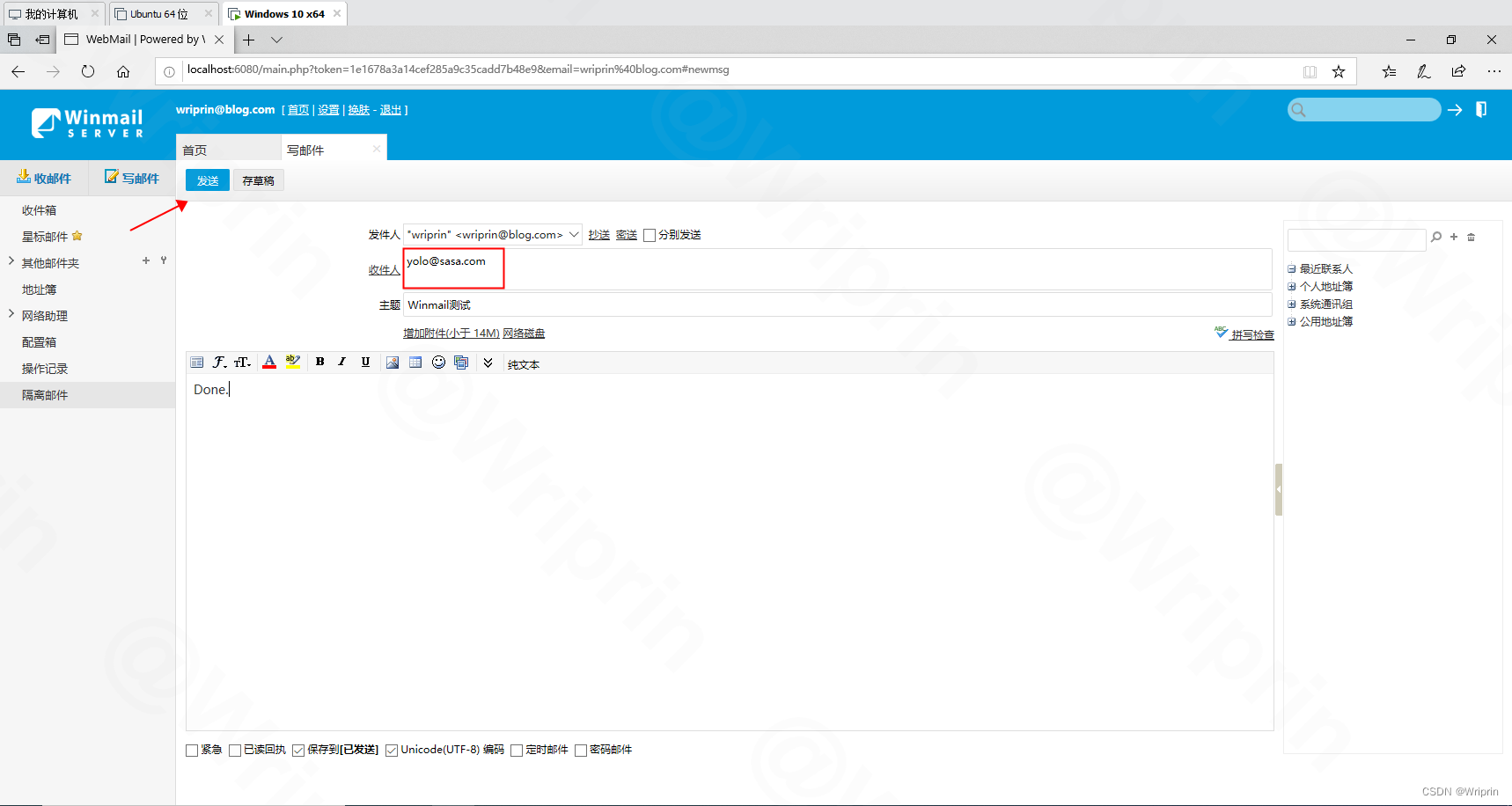Click the panel icon at header far right
1512x806 pixels.
(x=1481, y=109)
